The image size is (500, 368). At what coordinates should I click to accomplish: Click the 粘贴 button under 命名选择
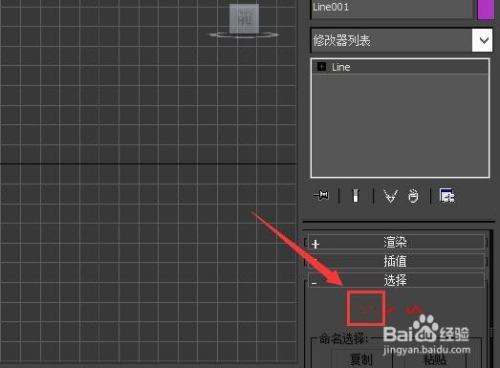pos(434,359)
